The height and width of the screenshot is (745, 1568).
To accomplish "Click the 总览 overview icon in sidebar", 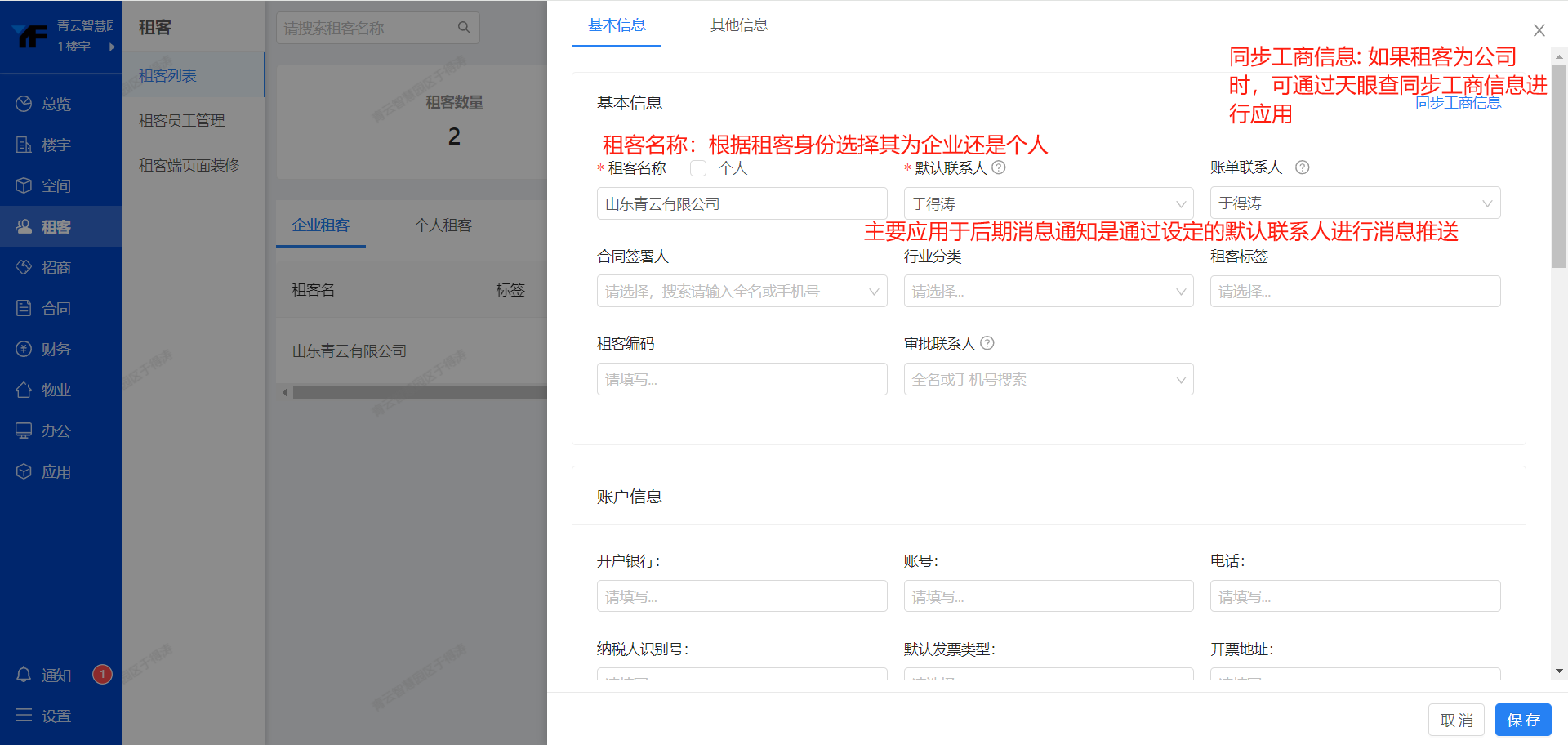I will pos(24,104).
